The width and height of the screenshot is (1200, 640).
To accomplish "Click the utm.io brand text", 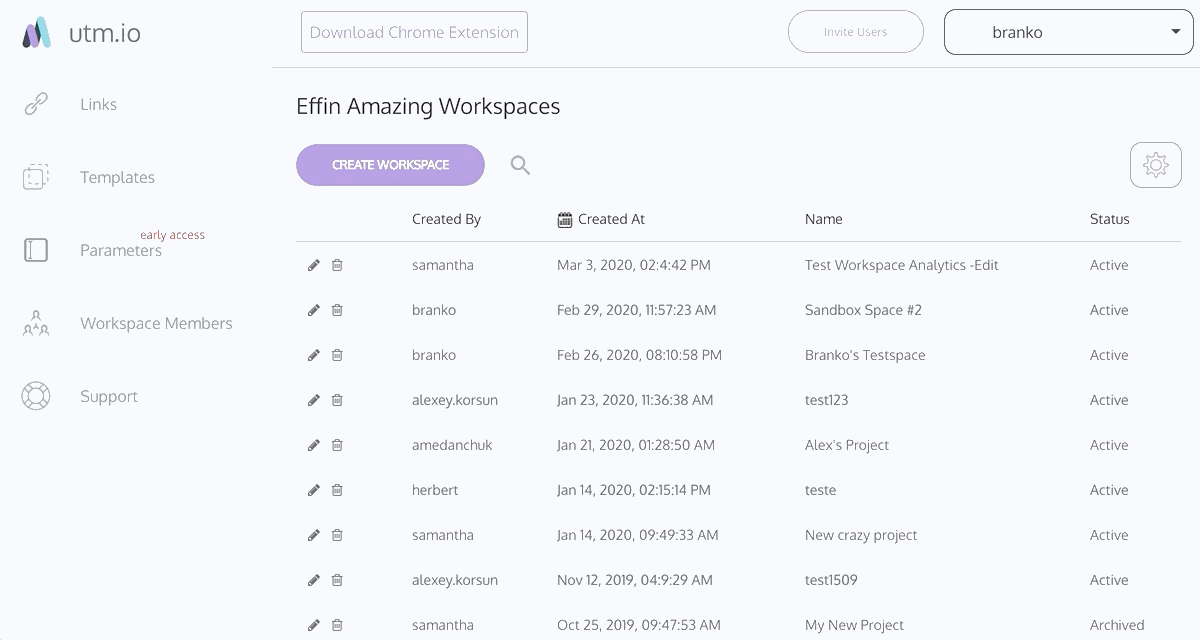I will click(104, 33).
